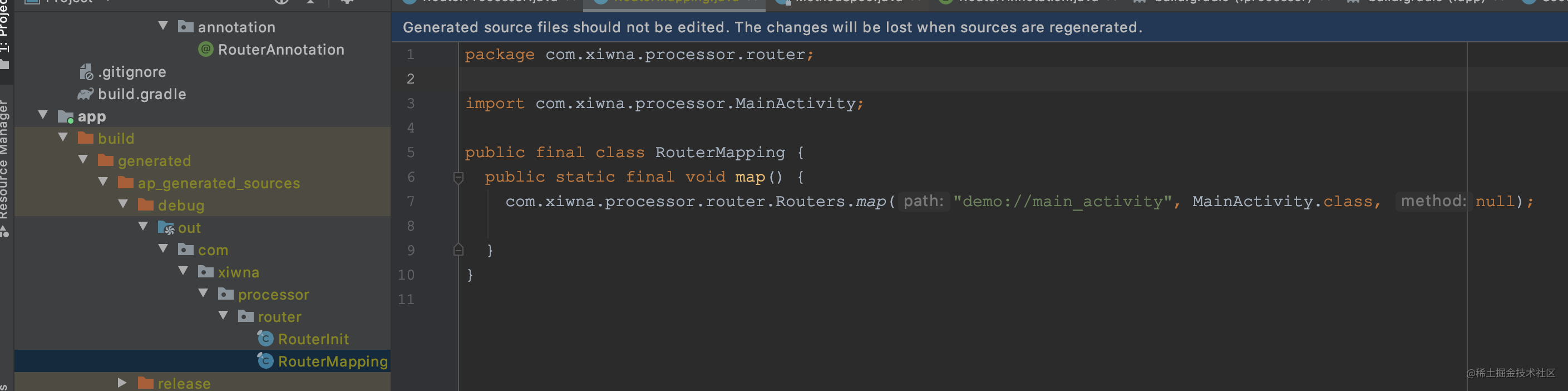Collapse the map() method fold arrow at line 6
The image size is (1568, 391).
(458, 177)
